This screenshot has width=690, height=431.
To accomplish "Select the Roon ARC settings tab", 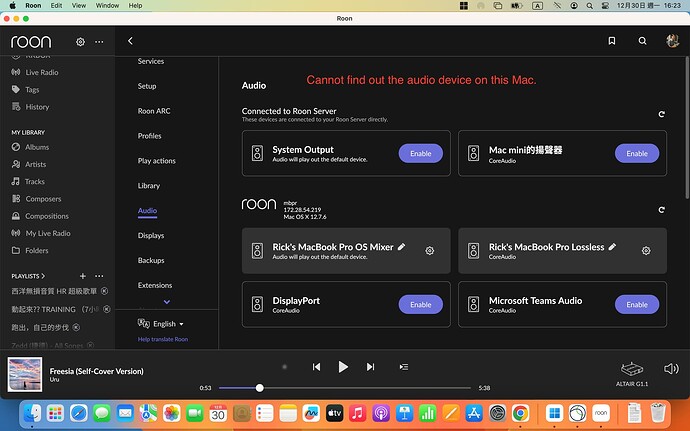I will [x=154, y=111].
